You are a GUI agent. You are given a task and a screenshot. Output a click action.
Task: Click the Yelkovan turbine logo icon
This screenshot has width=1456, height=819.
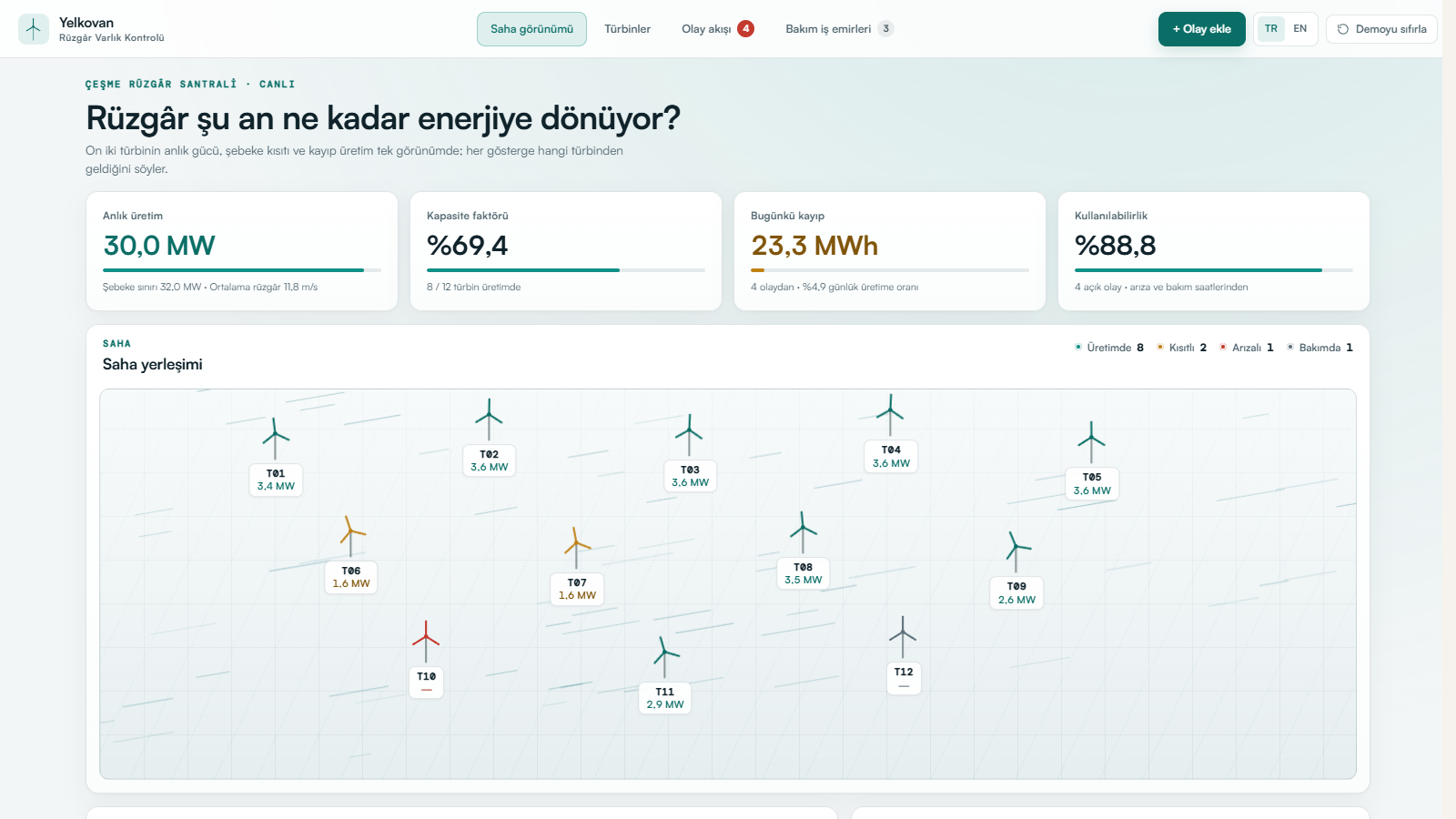(34, 29)
